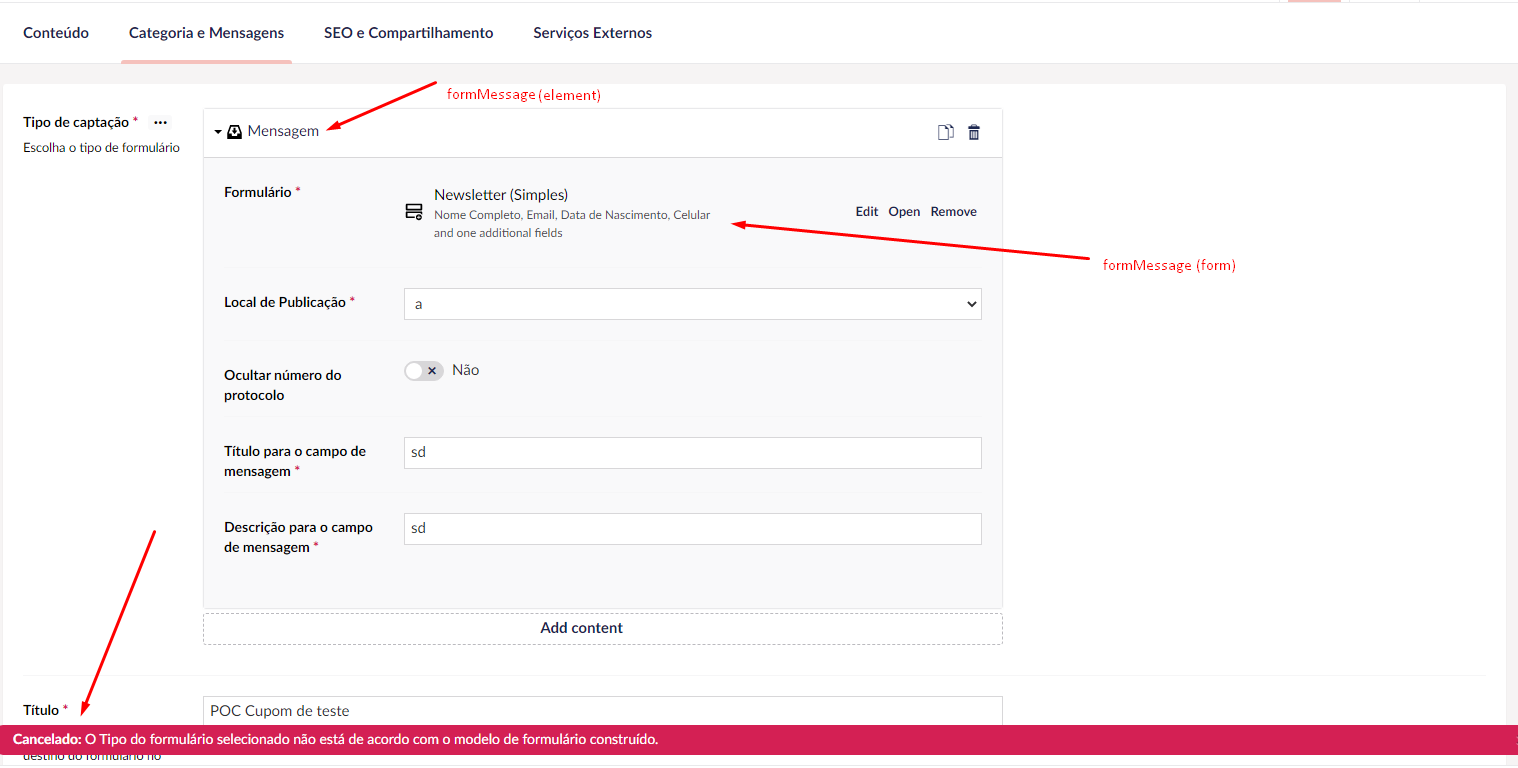This screenshot has width=1518, height=768.
Task: Click the Título field containing POC Cupom de teste
Action: [602, 710]
